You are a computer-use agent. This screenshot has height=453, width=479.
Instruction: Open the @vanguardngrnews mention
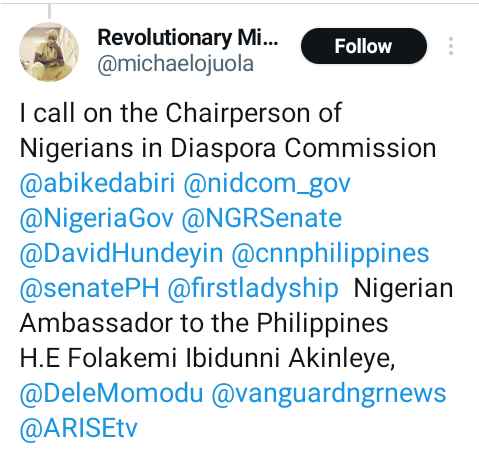click(x=329, y=394)
